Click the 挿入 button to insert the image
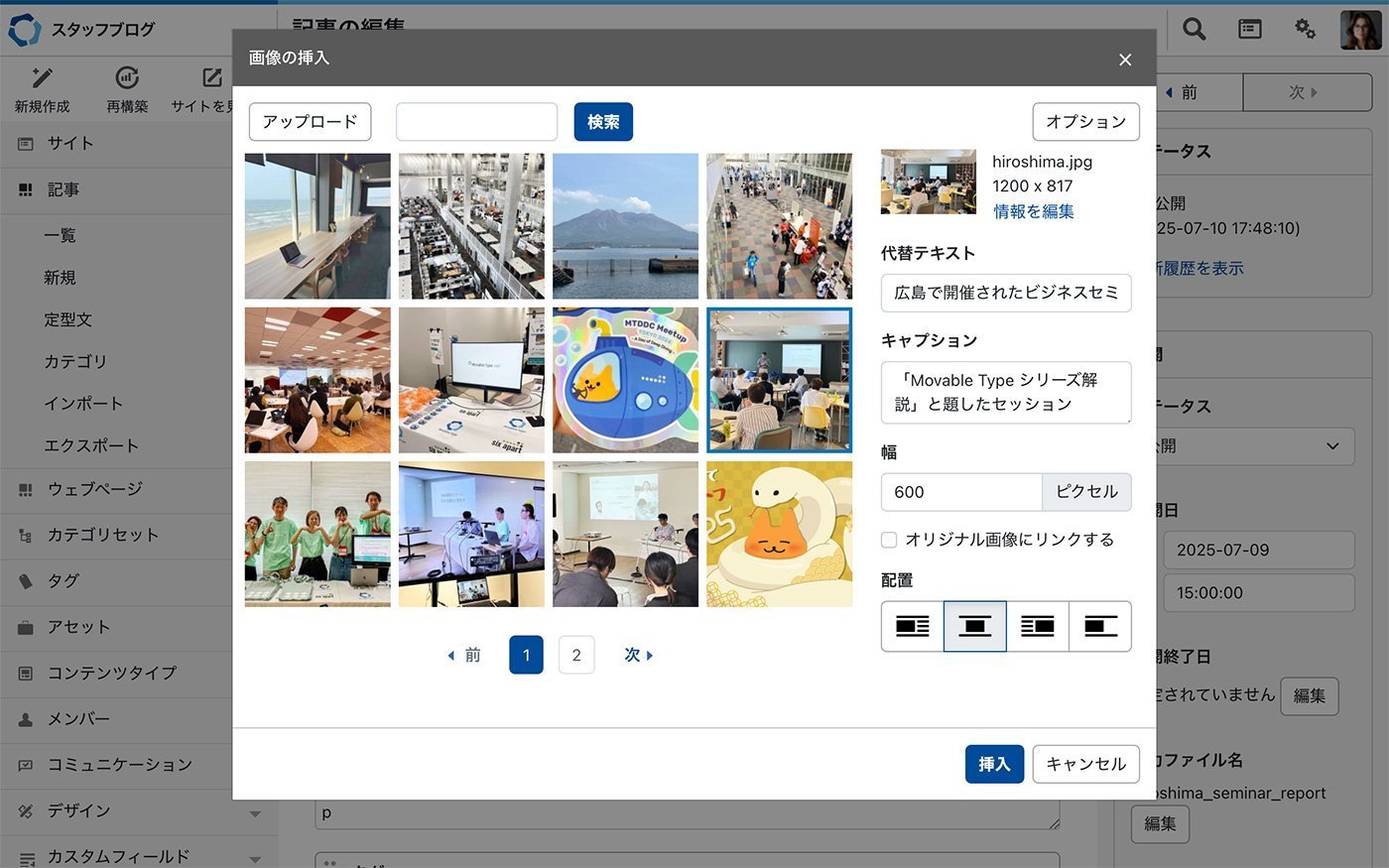Screen dimensions: 1389x868 (994, 764)
